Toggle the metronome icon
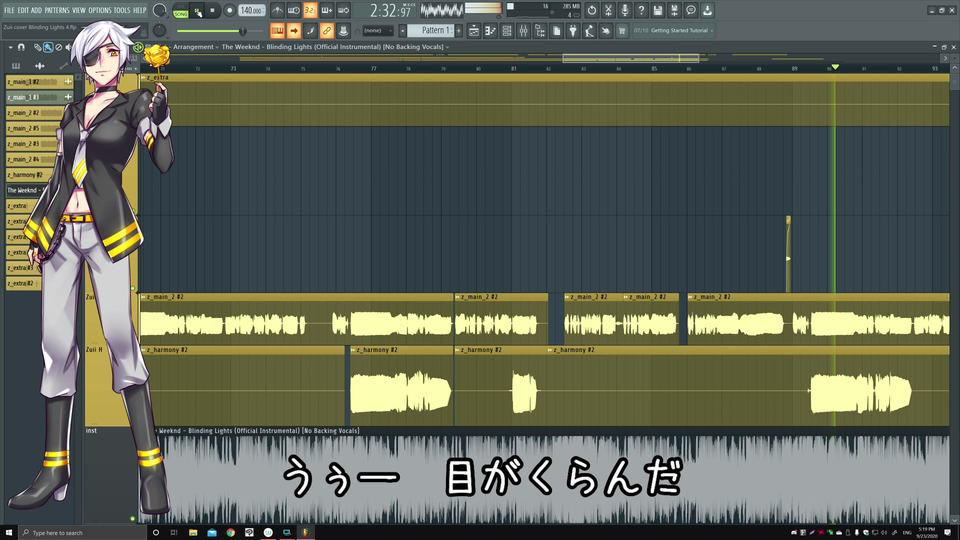This screenshot has width=960, height=540. point(277,10)
